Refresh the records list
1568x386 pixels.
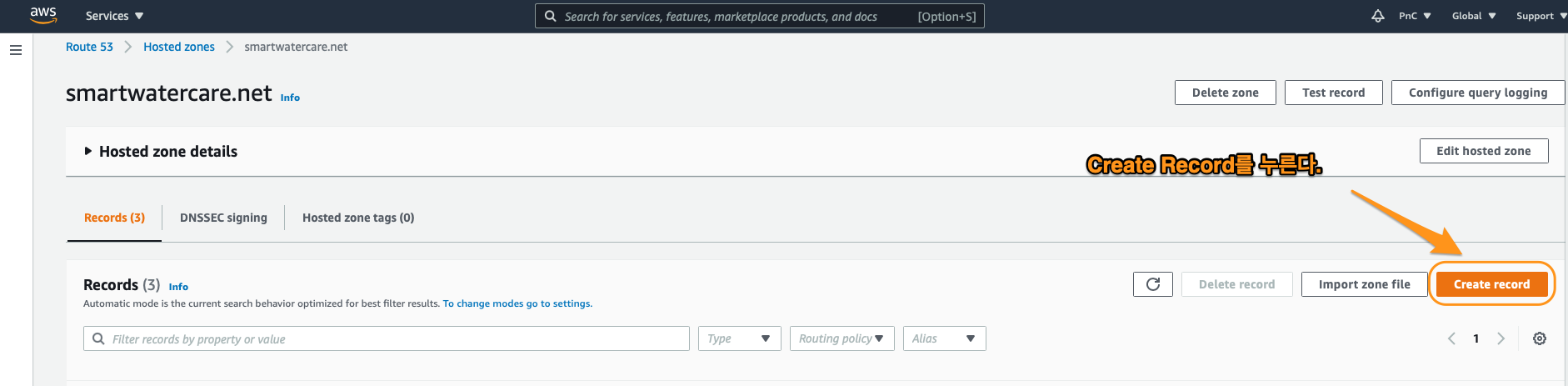tap(1153, 284)
